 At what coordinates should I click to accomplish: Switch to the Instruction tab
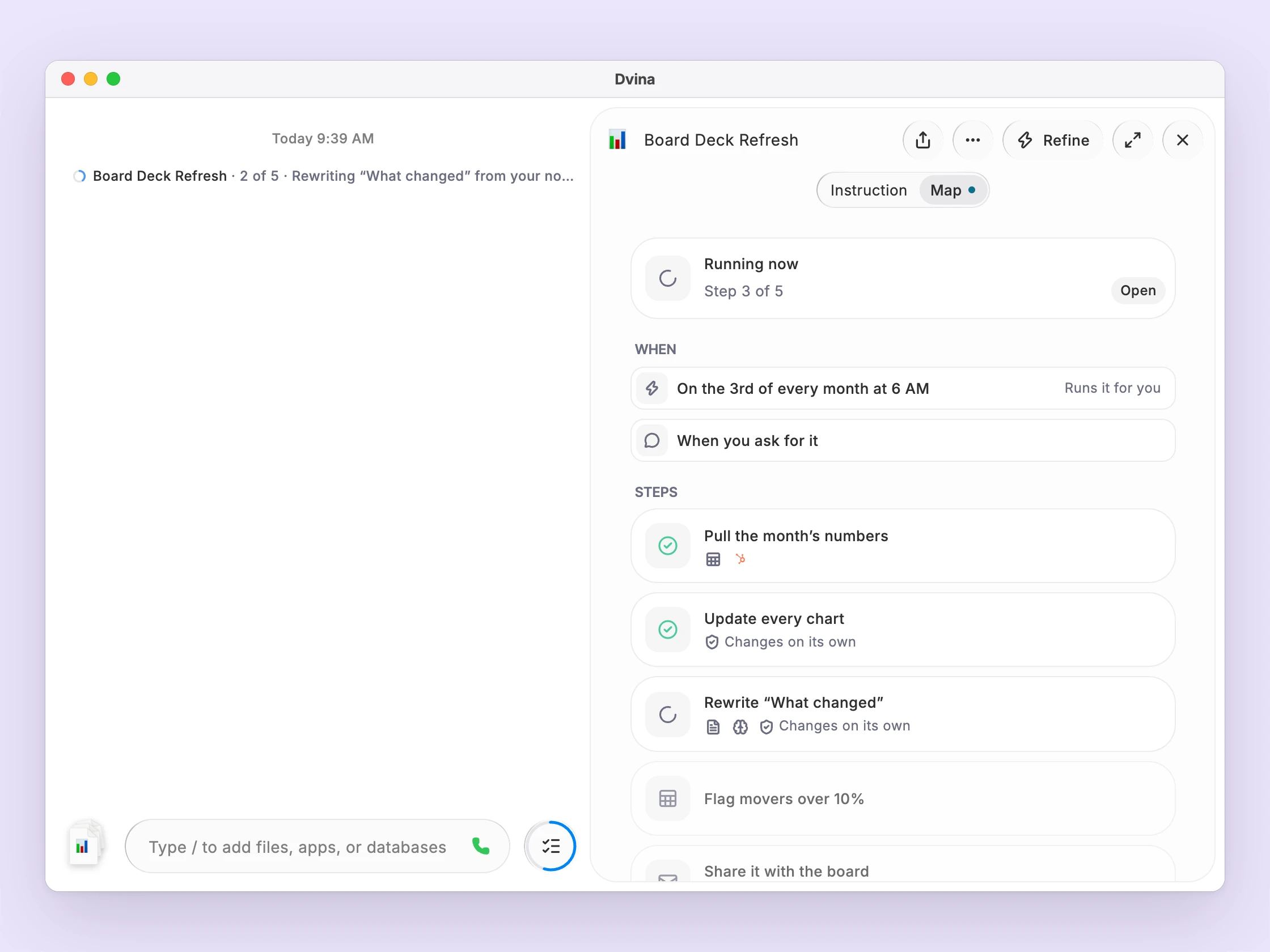[x=868, y=190]
